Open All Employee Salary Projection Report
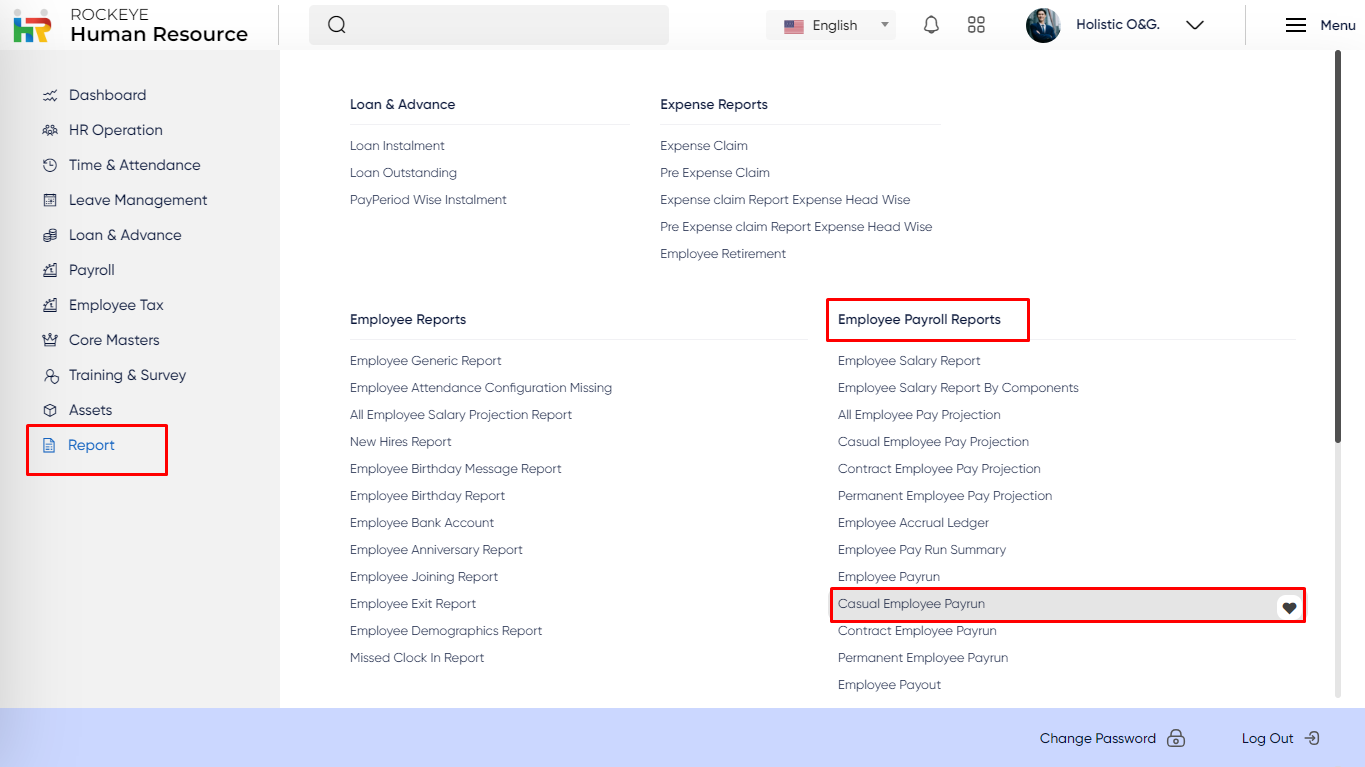The image size is (1365, 767). pyautogui.click(x=461, y=415)
